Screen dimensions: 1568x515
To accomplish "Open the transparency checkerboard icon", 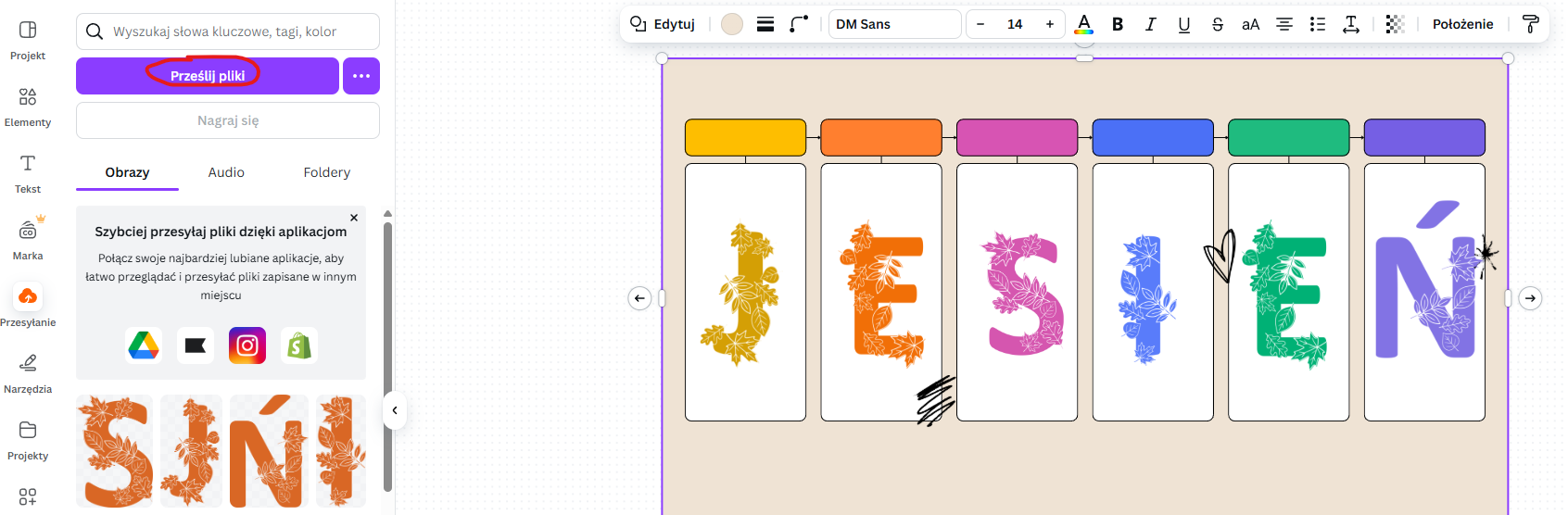I will click(x=1395, y=24).
